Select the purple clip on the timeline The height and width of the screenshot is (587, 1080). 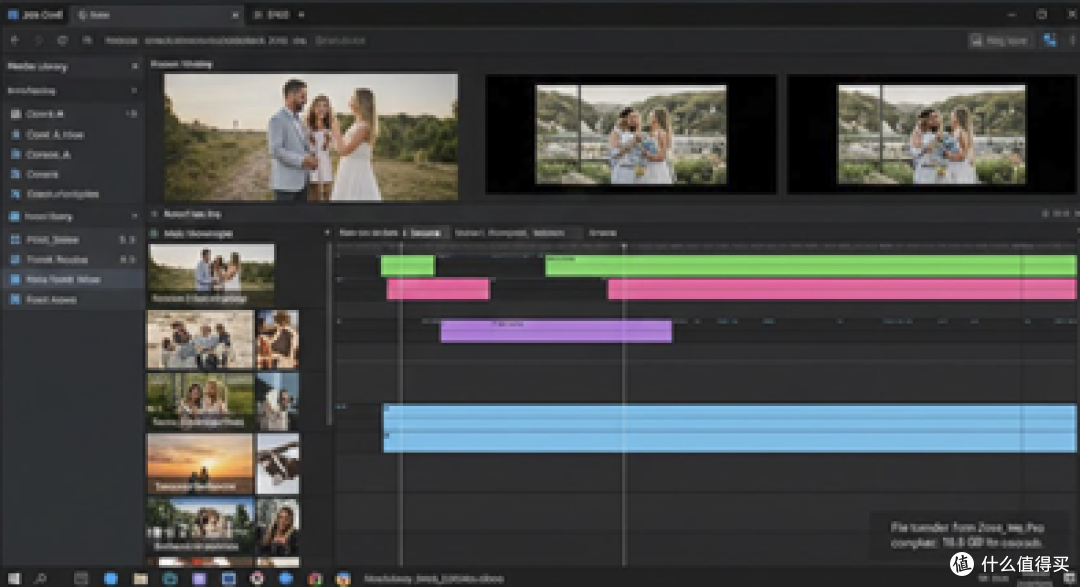click(556, 331)
